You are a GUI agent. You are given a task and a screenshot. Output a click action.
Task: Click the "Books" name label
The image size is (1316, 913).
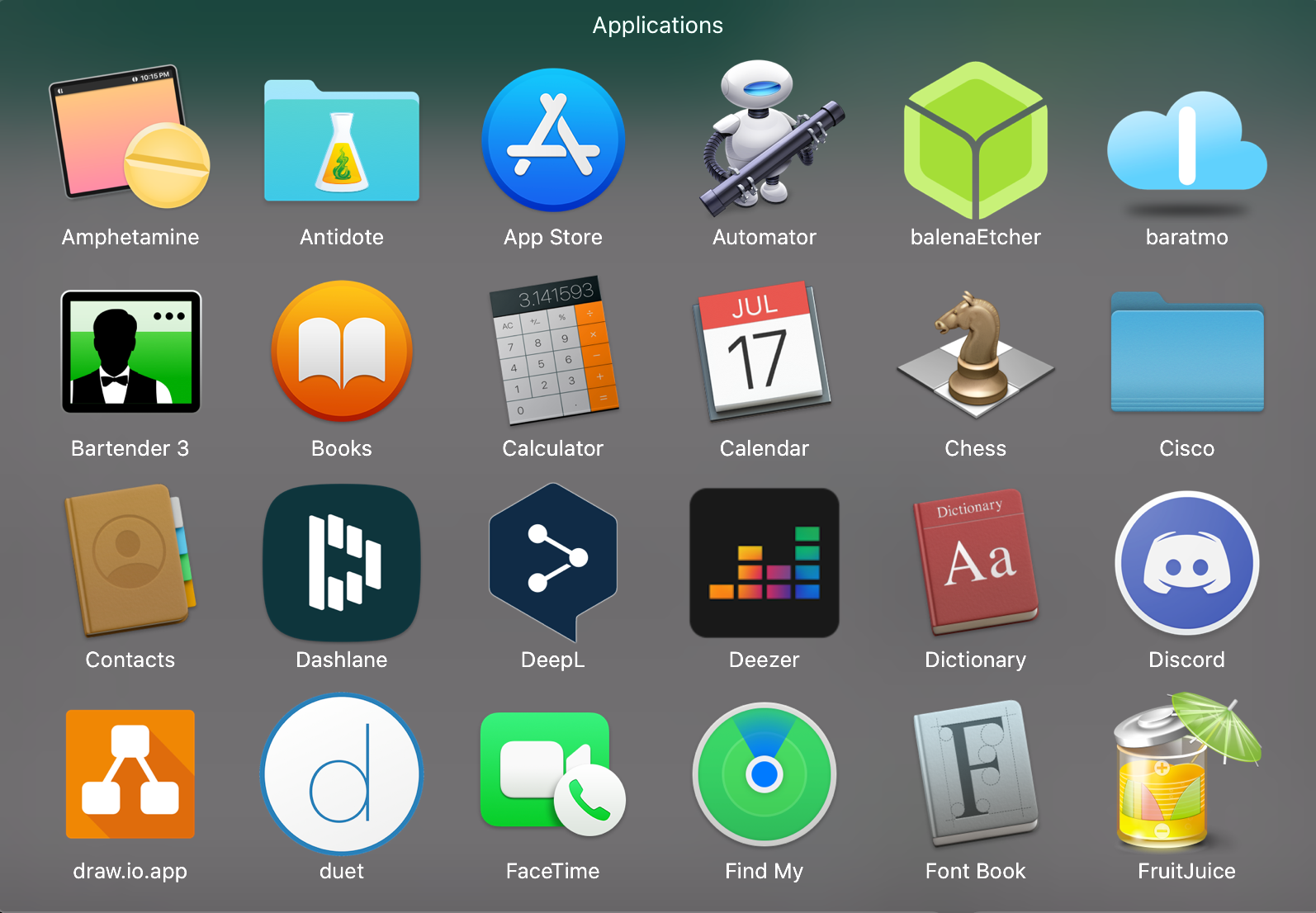pos(342,449)
